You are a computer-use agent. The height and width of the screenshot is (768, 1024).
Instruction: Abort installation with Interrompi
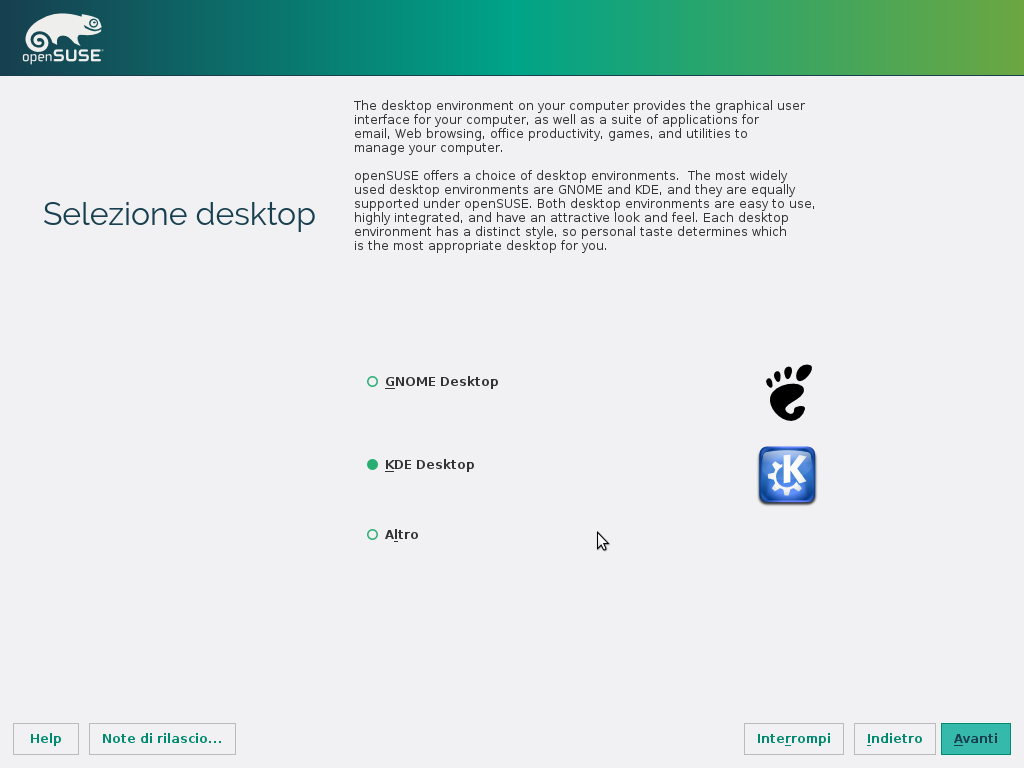pos(793,739)
